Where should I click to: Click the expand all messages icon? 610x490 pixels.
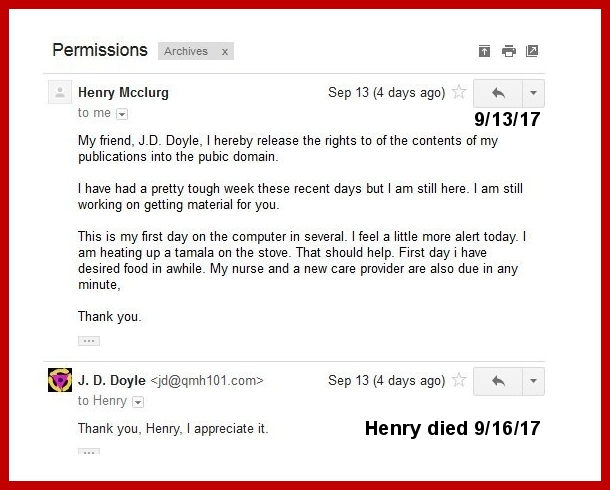(485, 51)
